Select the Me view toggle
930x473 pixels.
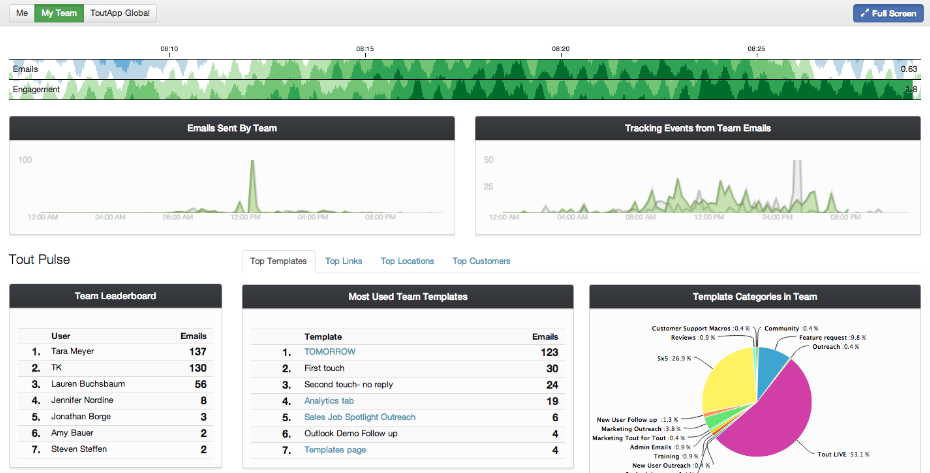point(22,13)
